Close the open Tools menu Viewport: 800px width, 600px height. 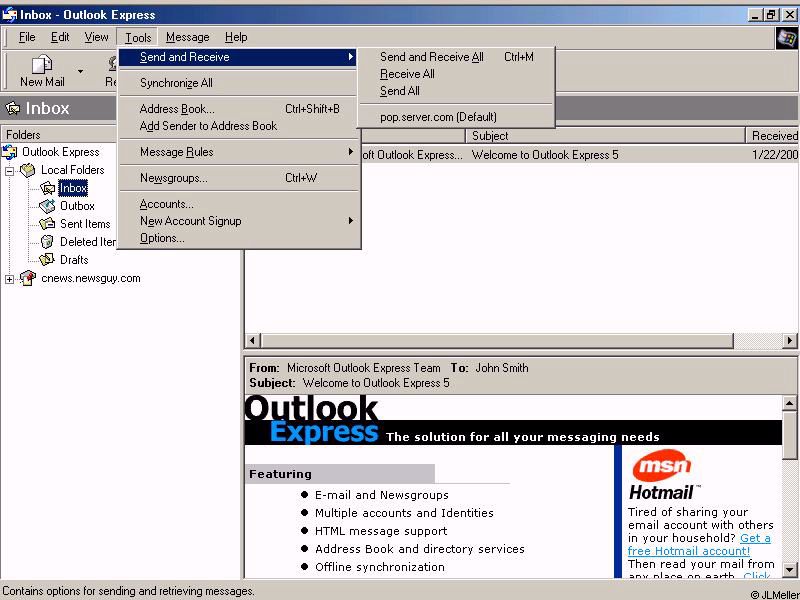[x=138, y=37]
